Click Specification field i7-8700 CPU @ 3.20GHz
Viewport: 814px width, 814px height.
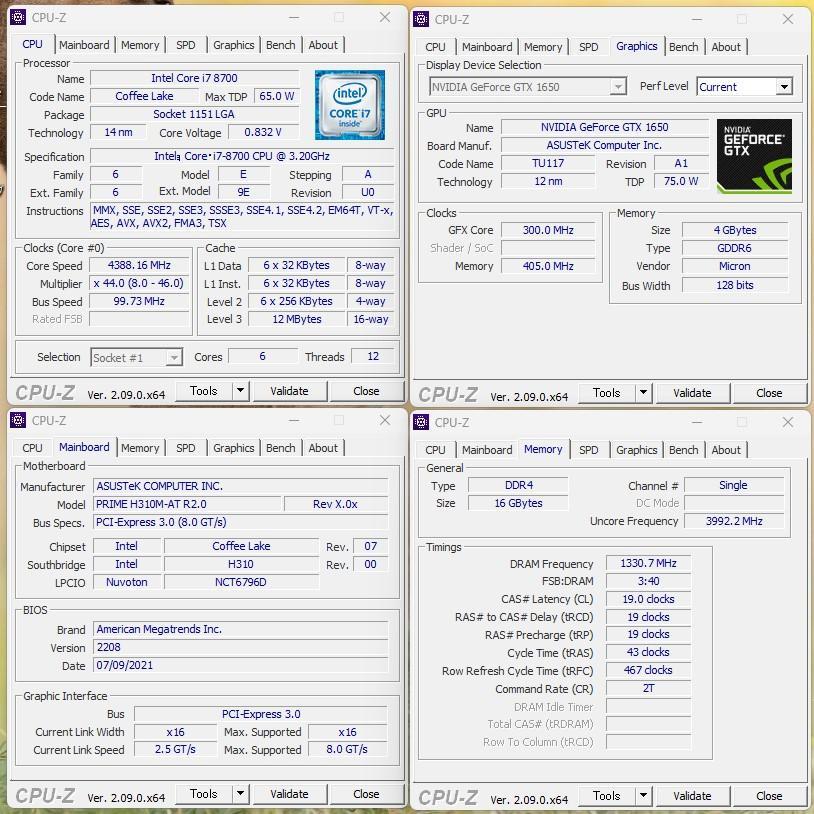pyautogui.click(x=242, y=156)
